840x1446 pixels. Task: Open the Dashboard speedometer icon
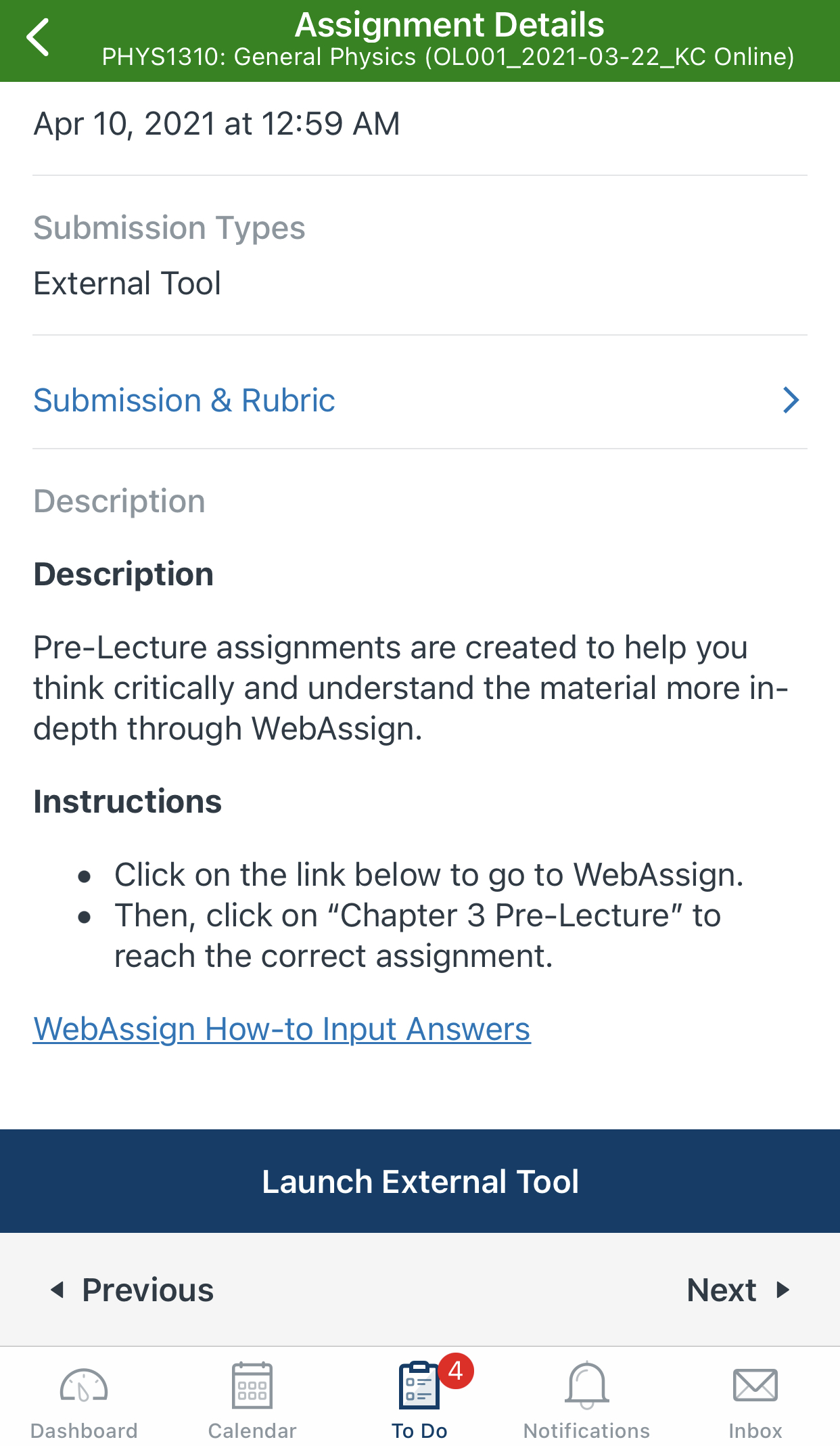[83, 1385]
